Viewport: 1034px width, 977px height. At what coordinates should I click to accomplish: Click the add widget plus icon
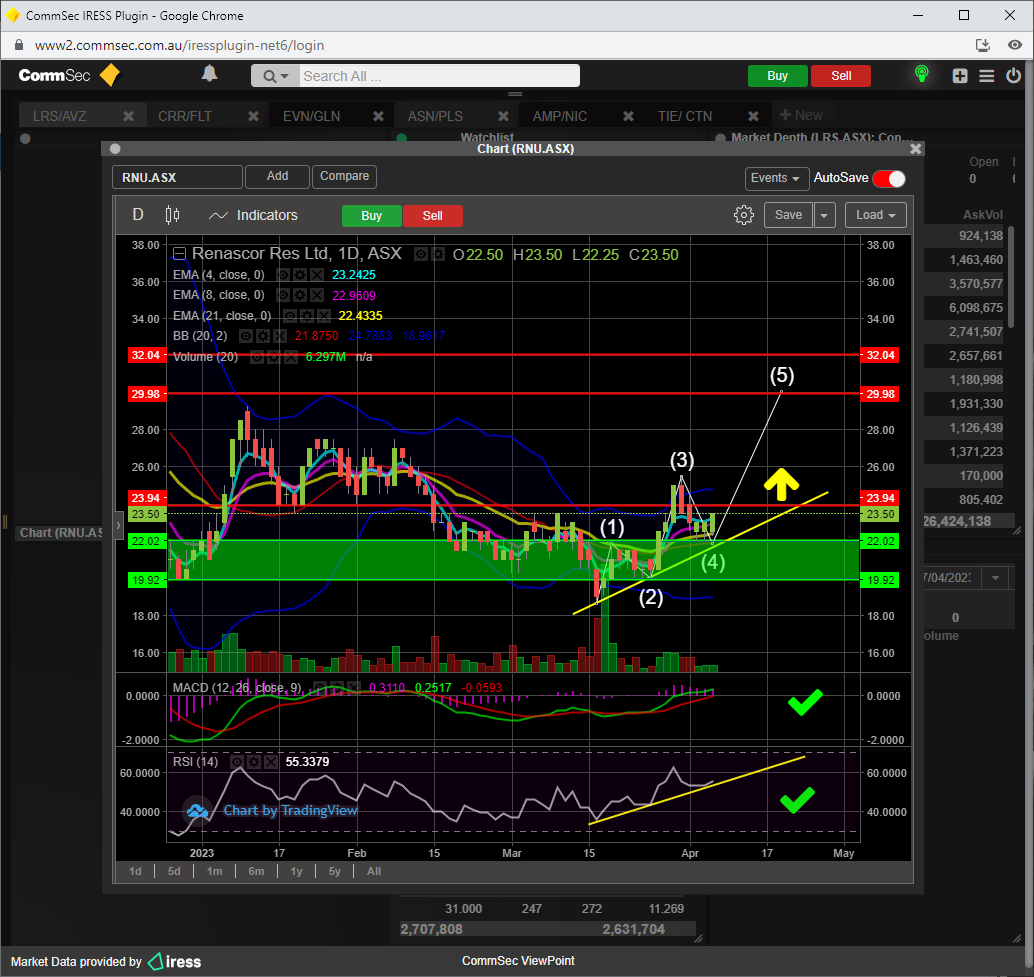[x=960, y=76]
